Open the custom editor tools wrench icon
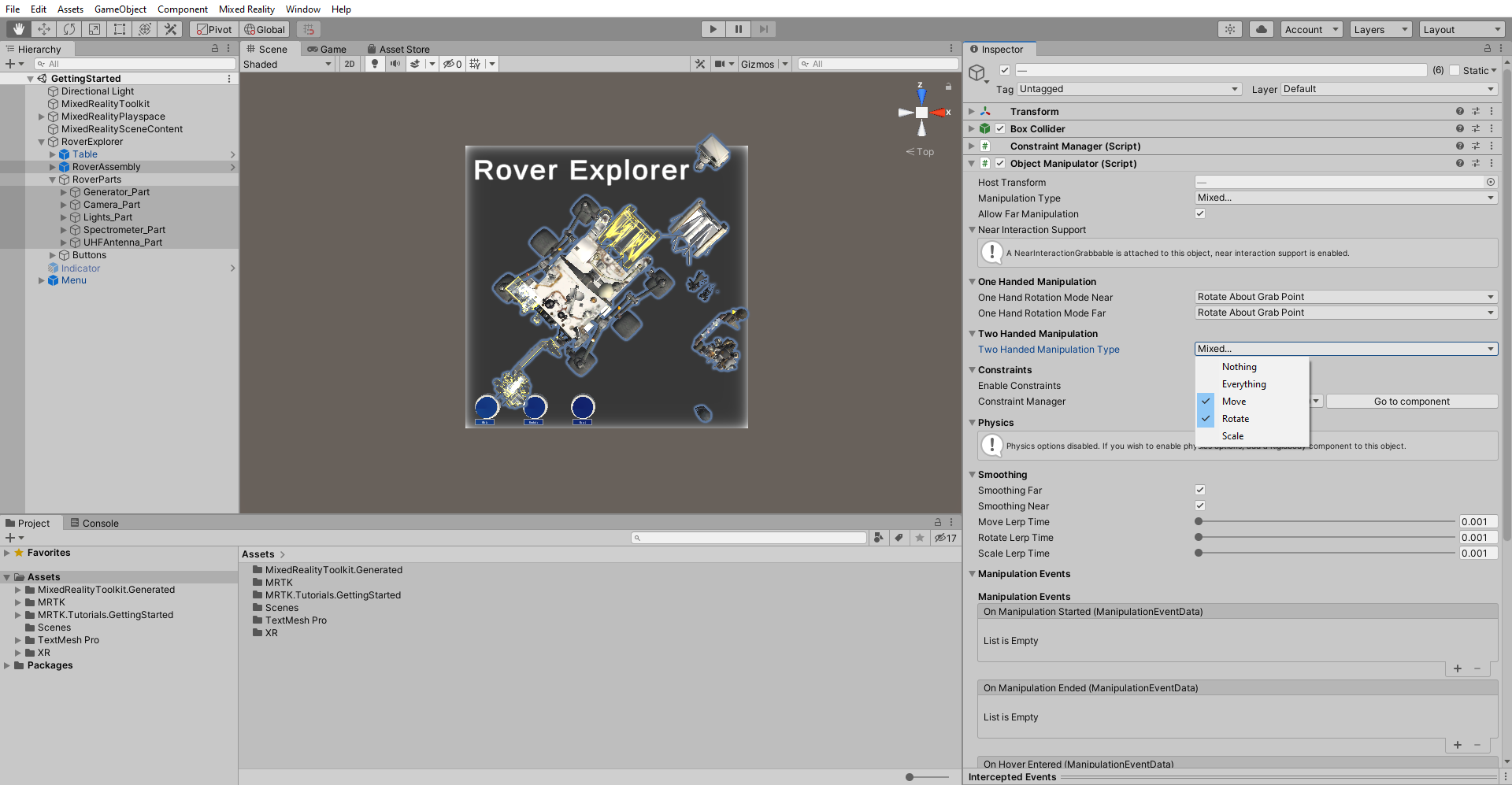Screen dimensions: 1512x785 coord(170,29)
